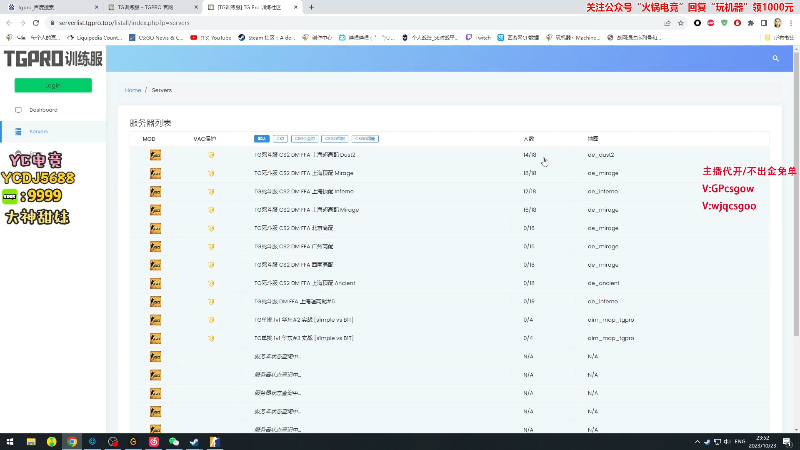Click the MOD icon in the Ancient server row
Screen dimensions: 800x450
coord(156,283)
